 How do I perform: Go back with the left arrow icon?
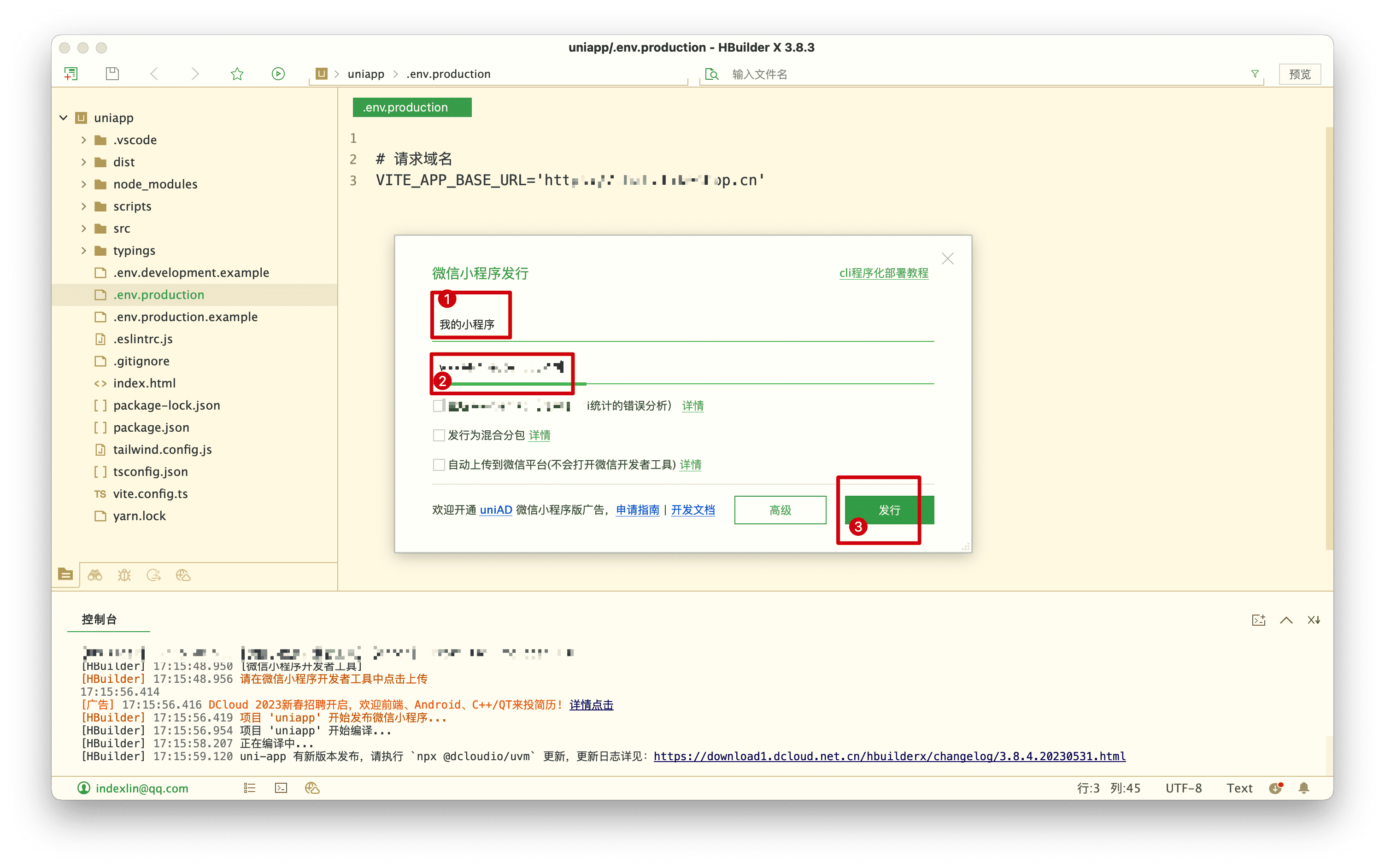(154, 74)
